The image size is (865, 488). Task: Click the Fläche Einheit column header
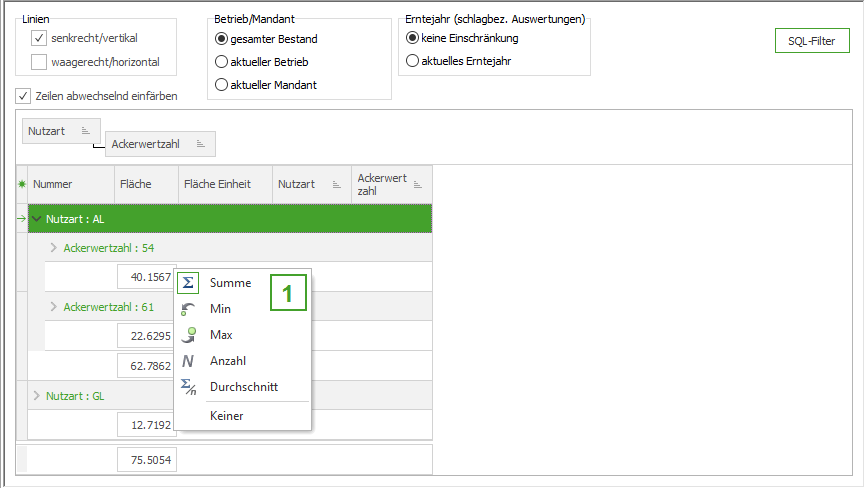point(218,184)
